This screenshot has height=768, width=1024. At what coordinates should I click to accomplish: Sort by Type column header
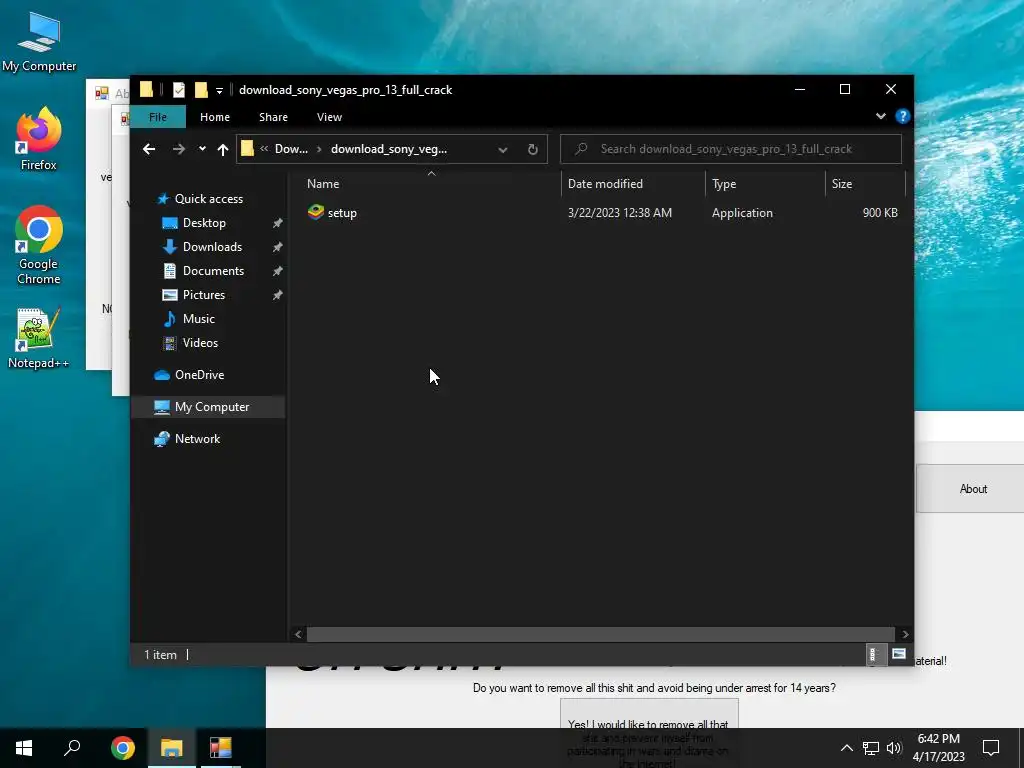(x=765, y=184)
